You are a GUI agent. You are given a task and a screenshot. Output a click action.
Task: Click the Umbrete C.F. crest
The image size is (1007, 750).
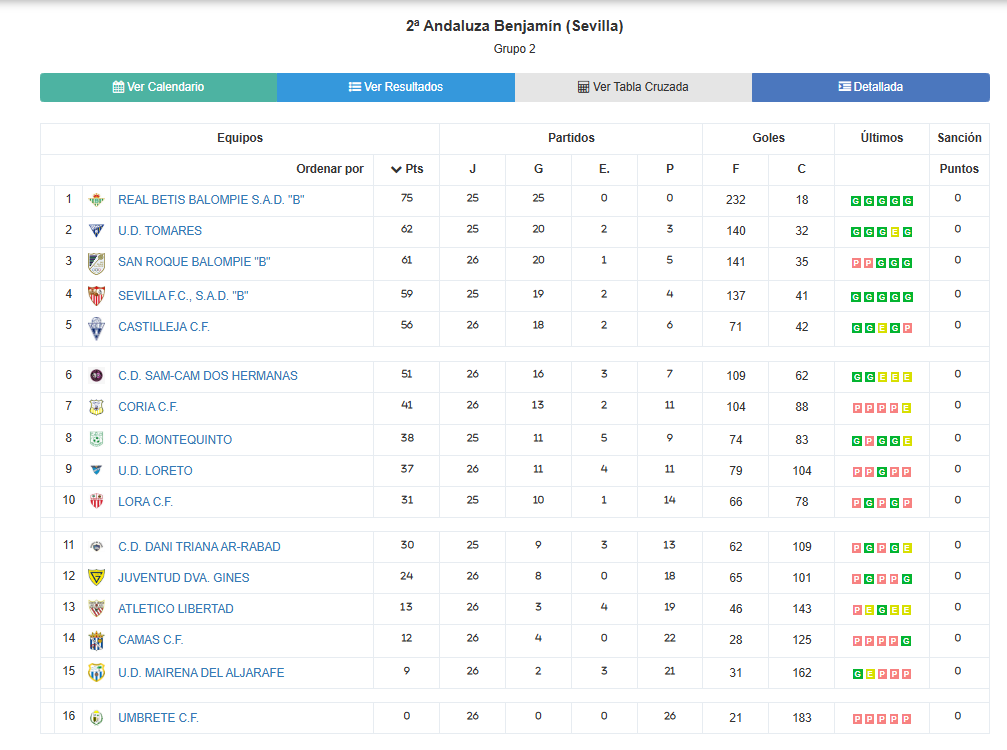point(96,718)
